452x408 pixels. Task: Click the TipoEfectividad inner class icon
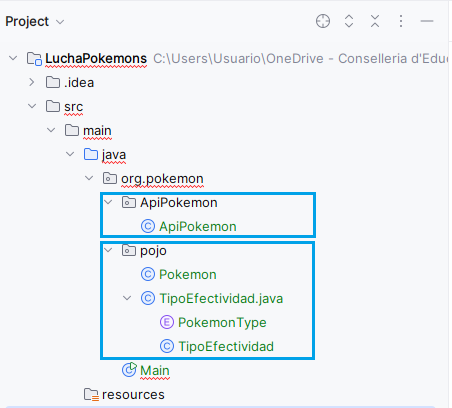(x=167, y=346)
